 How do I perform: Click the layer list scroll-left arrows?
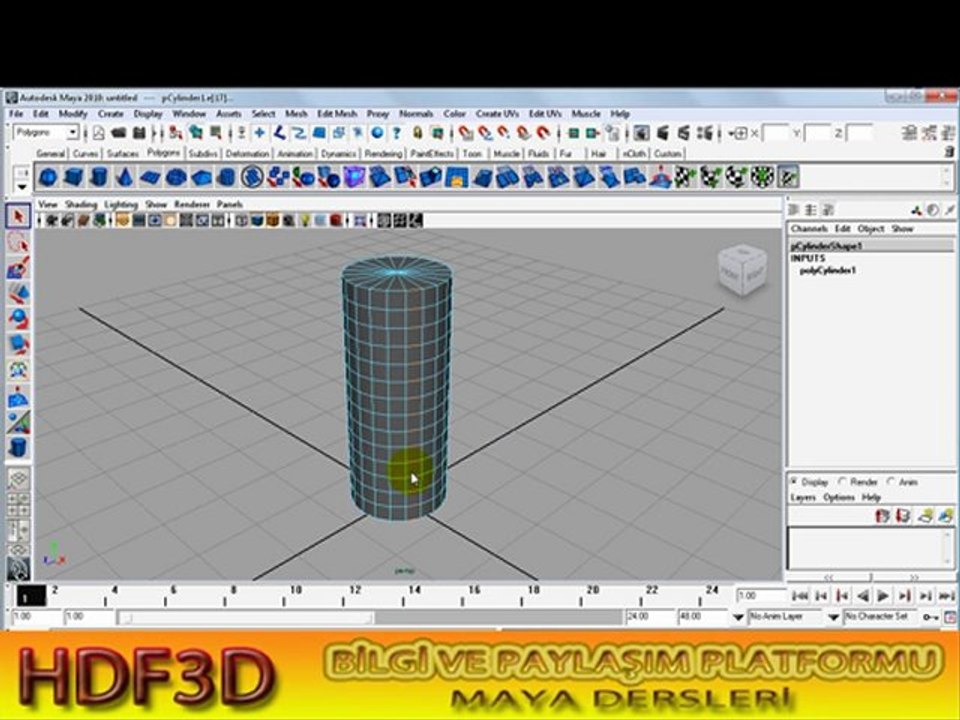pos(828,577)
